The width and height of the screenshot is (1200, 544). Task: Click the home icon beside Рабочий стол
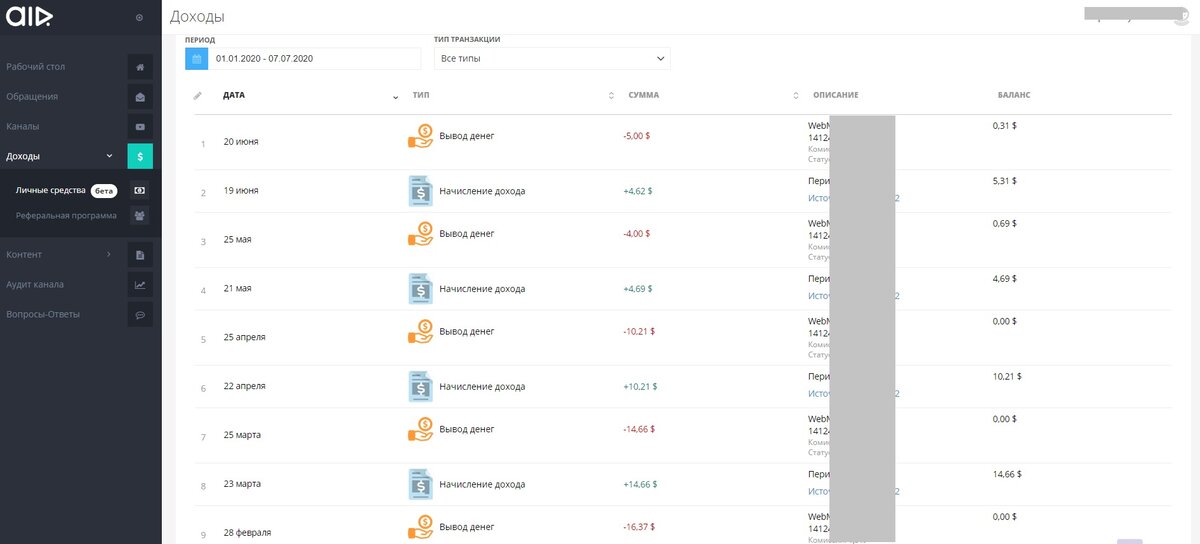140,67
